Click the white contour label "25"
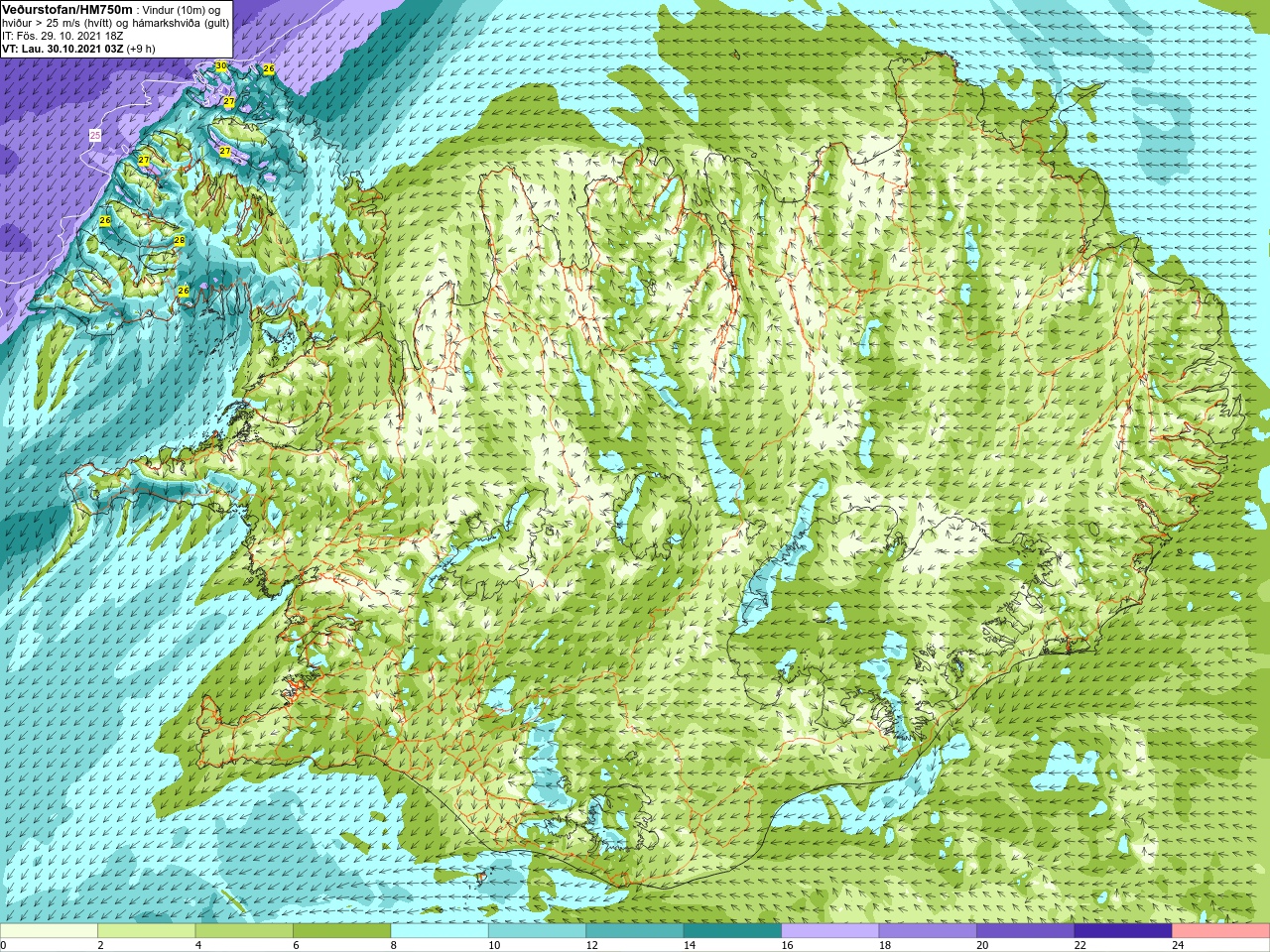The height and width of the screenshot is (952, 1270). pyautogui.click(x=95, y=135)
